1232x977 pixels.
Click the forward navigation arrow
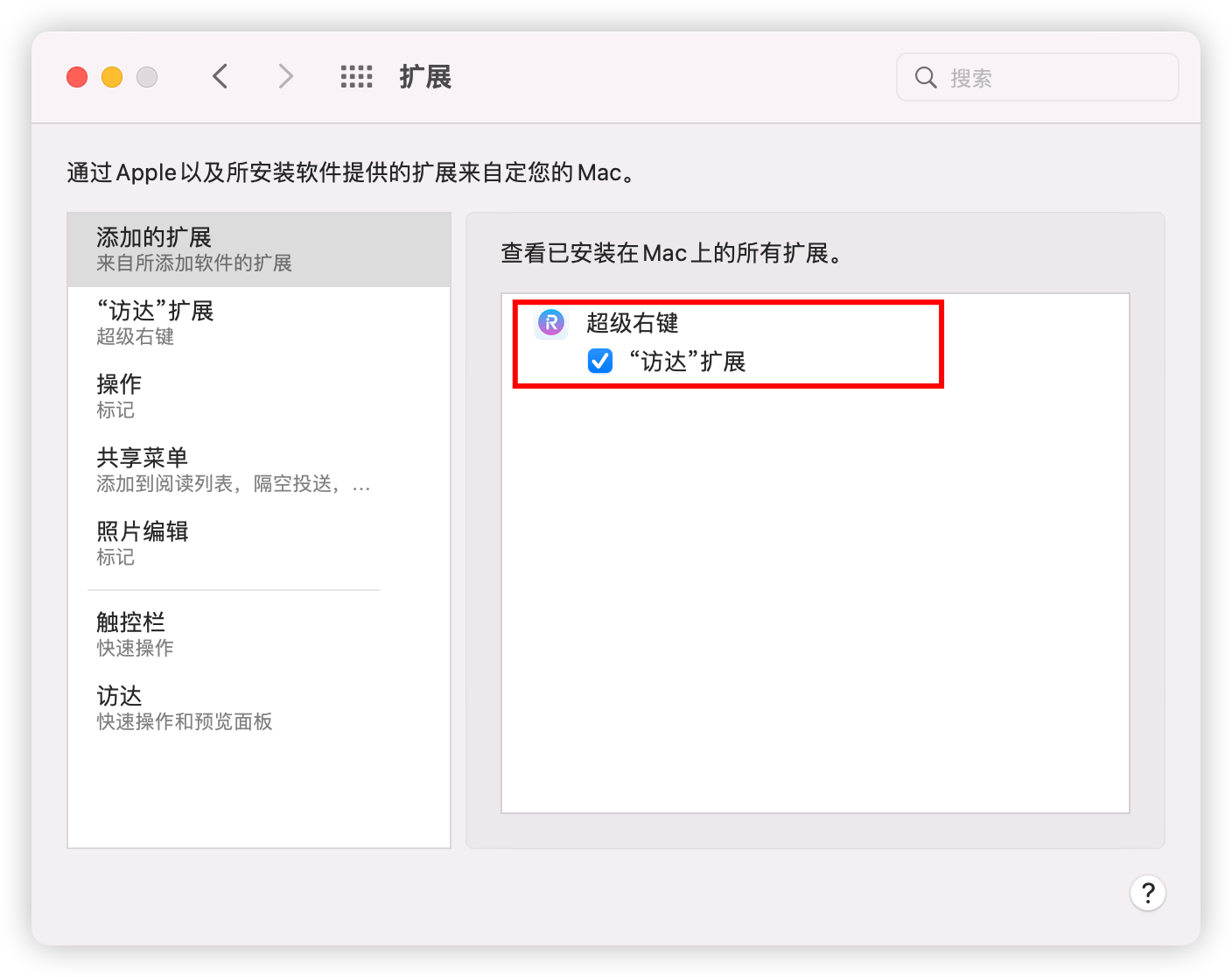click(x=285, y=77)
